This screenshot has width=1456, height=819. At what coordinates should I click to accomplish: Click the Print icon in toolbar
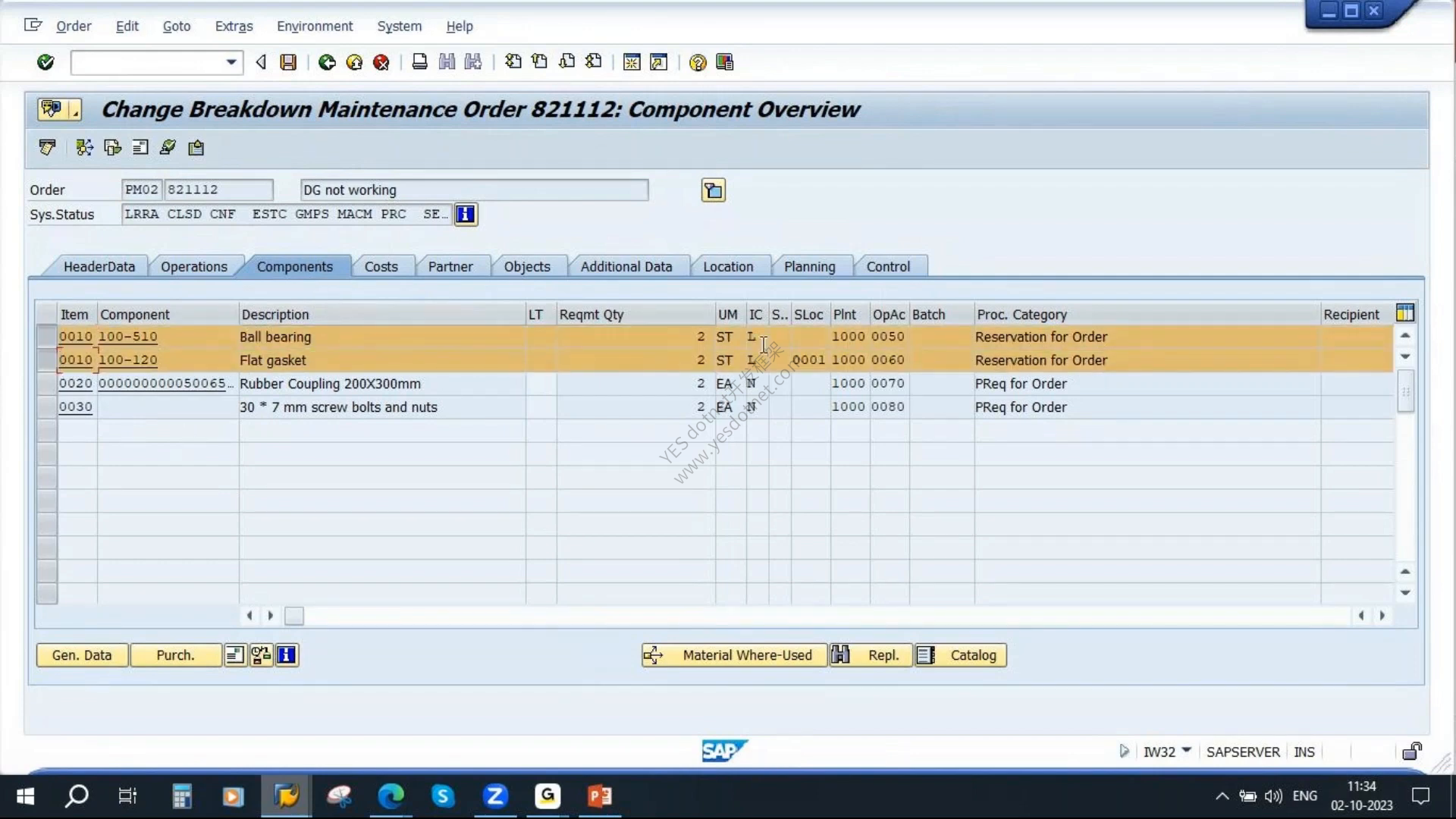419,62
